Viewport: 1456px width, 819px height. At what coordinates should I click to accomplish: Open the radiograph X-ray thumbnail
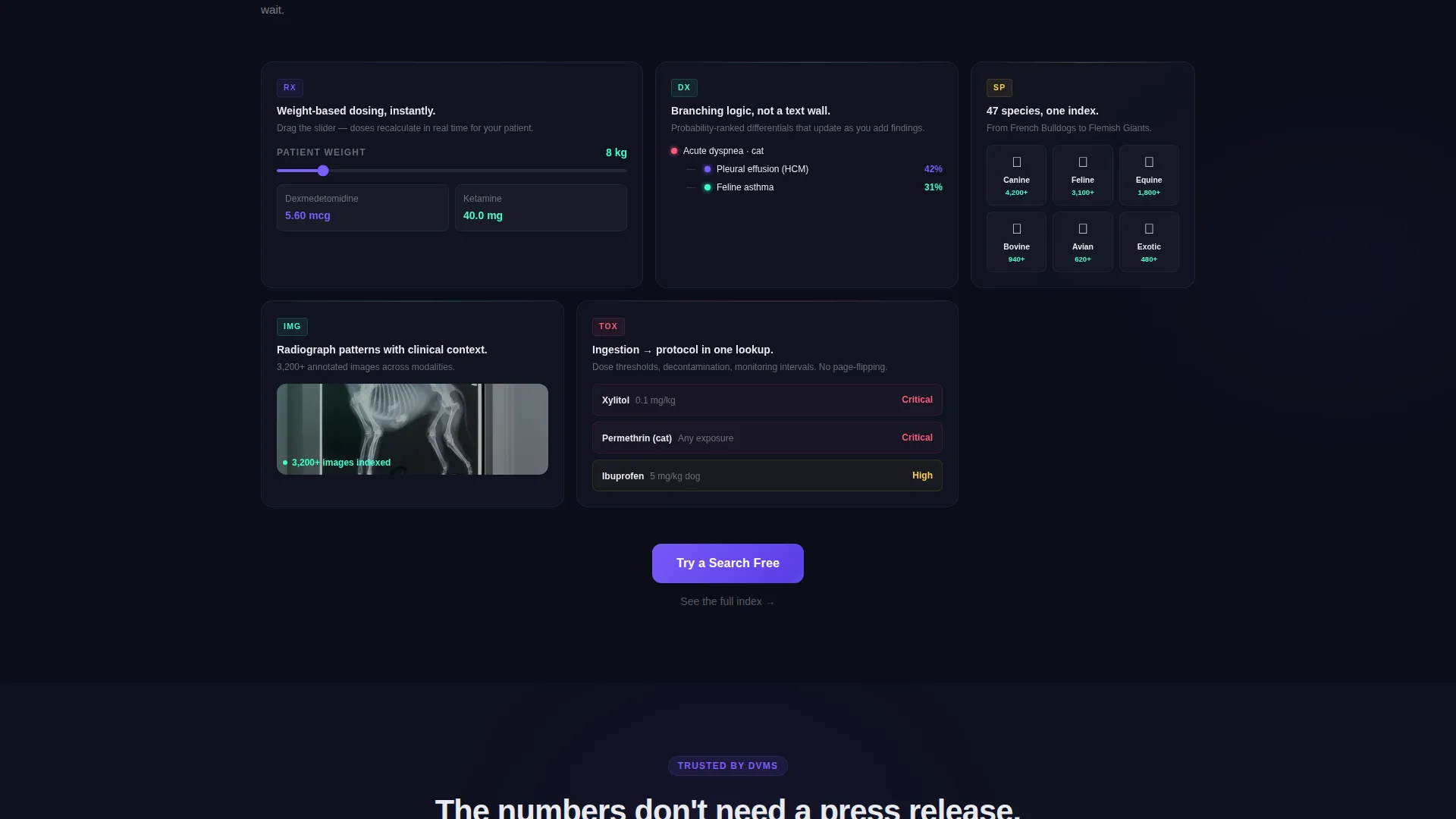tap(413, 429)
